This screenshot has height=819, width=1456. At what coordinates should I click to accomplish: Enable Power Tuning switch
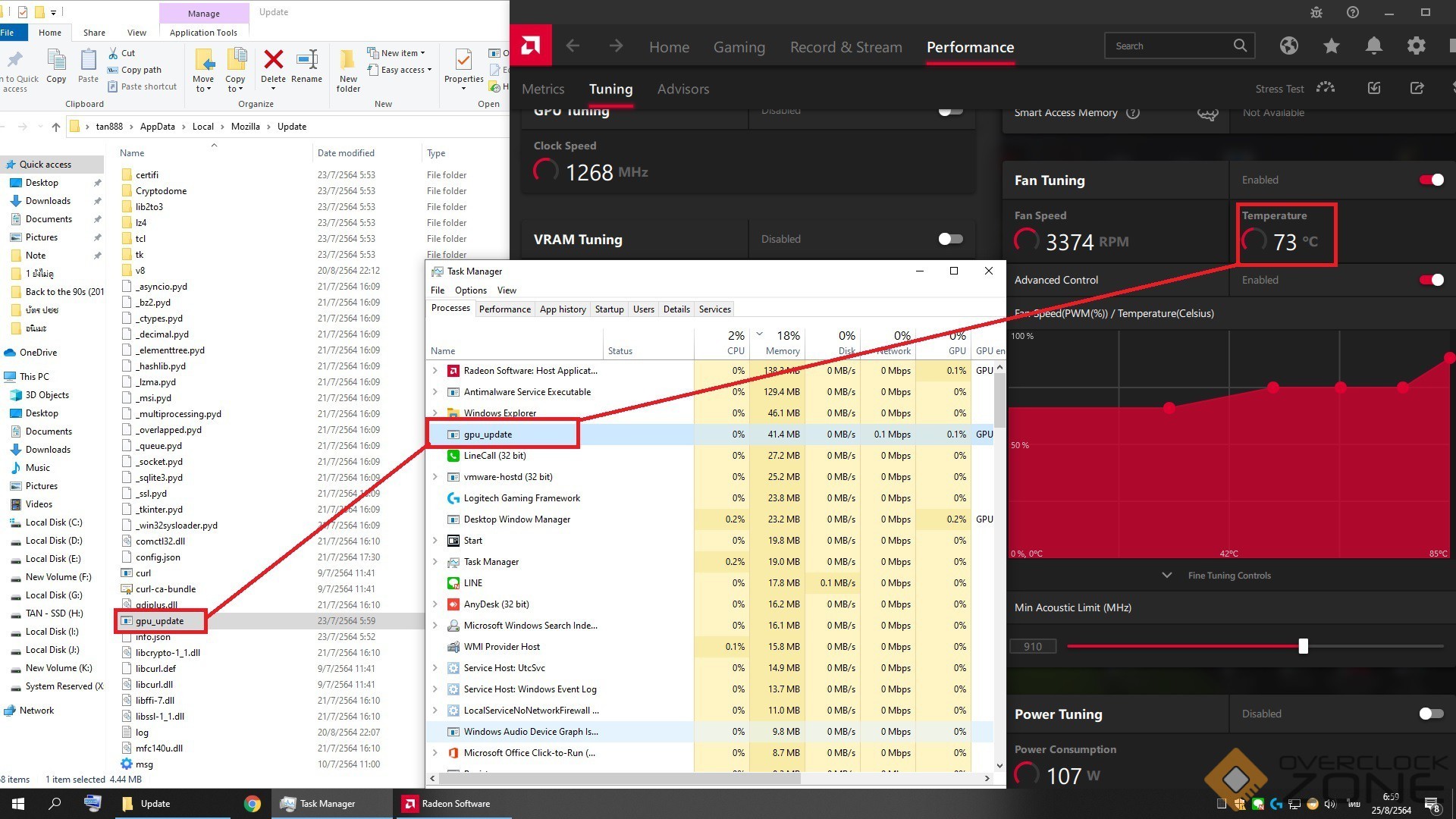[x=1432, y=714]
